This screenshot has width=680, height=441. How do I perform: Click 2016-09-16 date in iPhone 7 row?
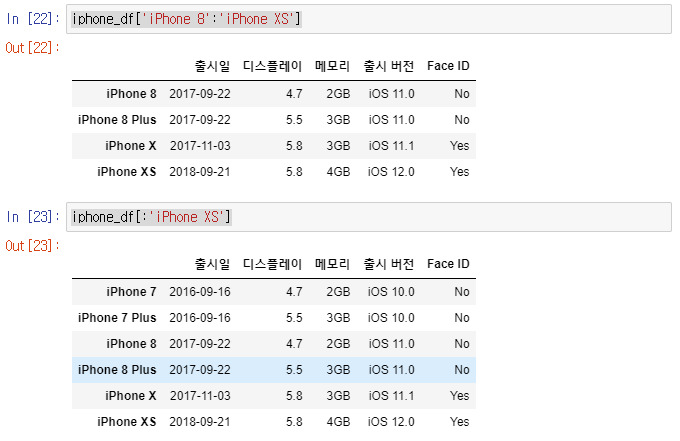pos(200,292)
